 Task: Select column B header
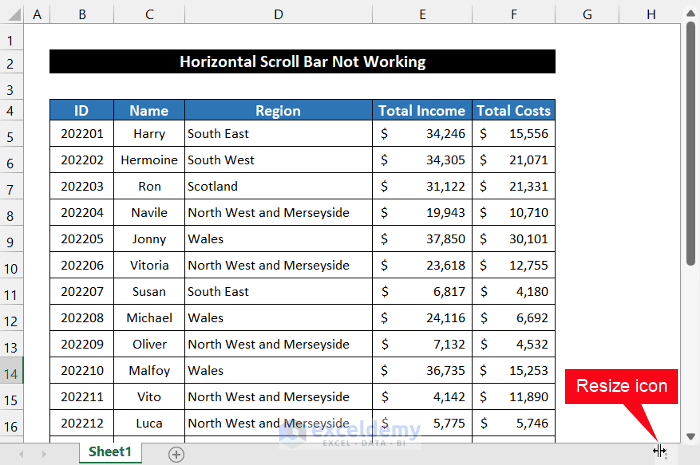coord(82,15)
